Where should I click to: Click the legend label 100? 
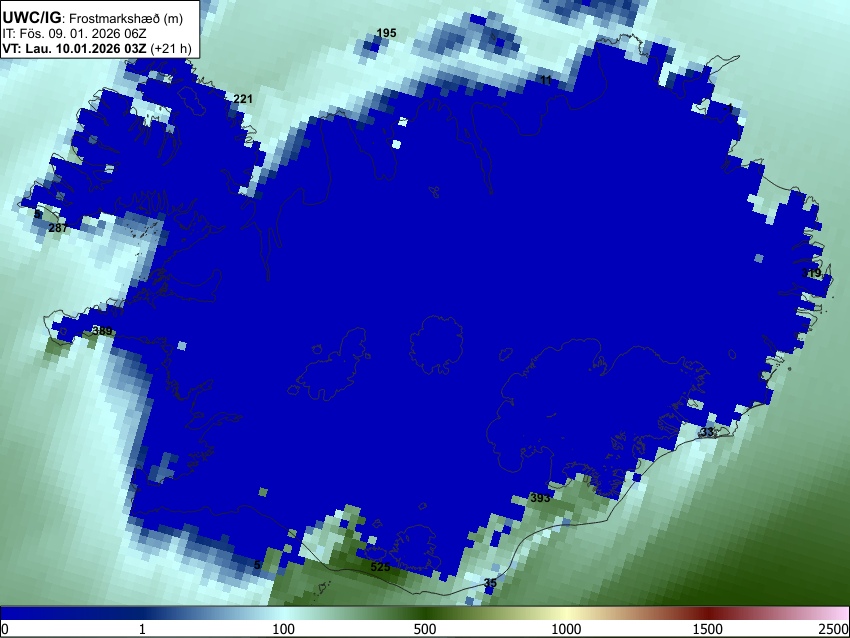(x=284, y=629)
